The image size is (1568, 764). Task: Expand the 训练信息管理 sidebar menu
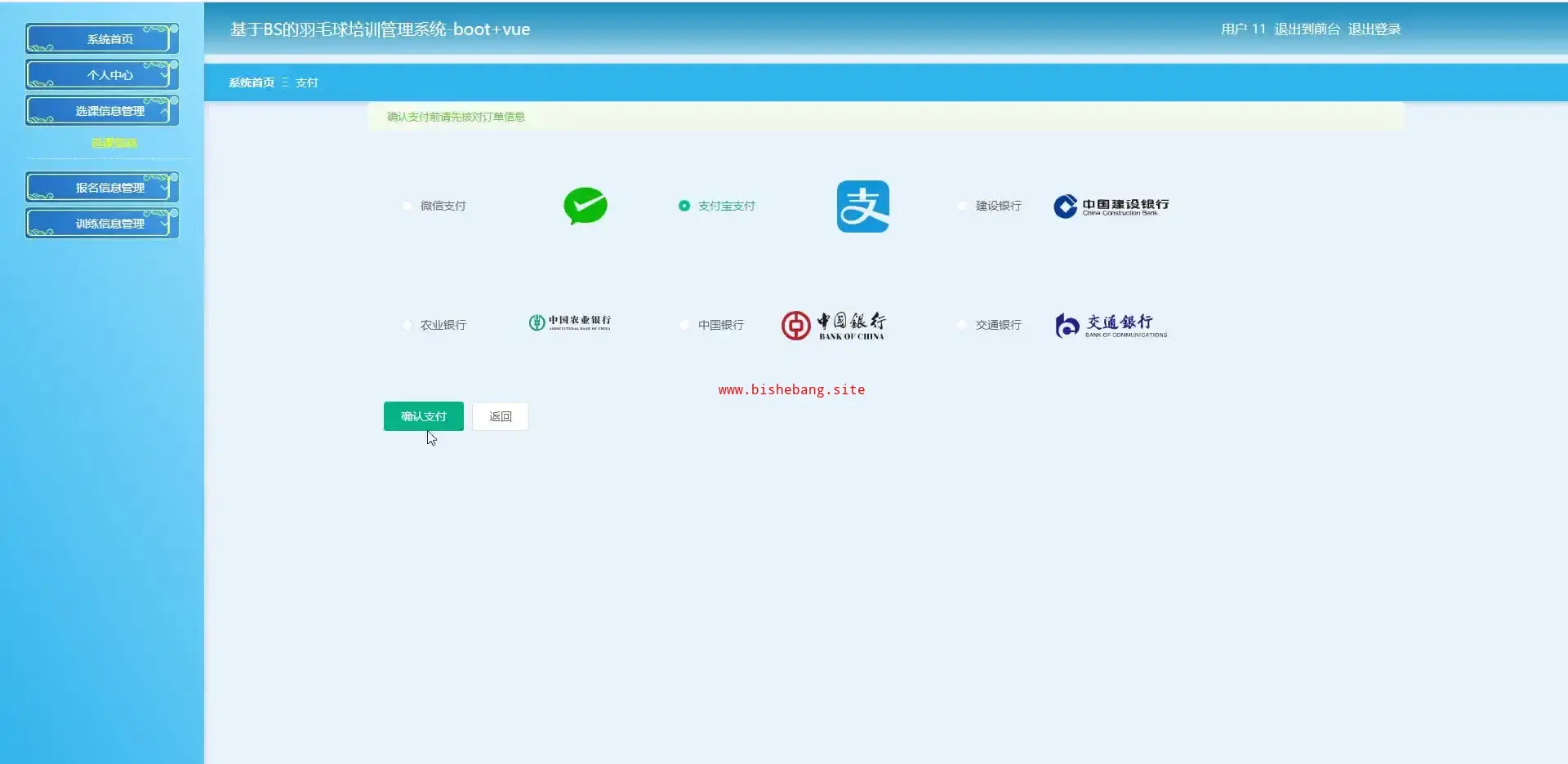click(x=102, y=224)
